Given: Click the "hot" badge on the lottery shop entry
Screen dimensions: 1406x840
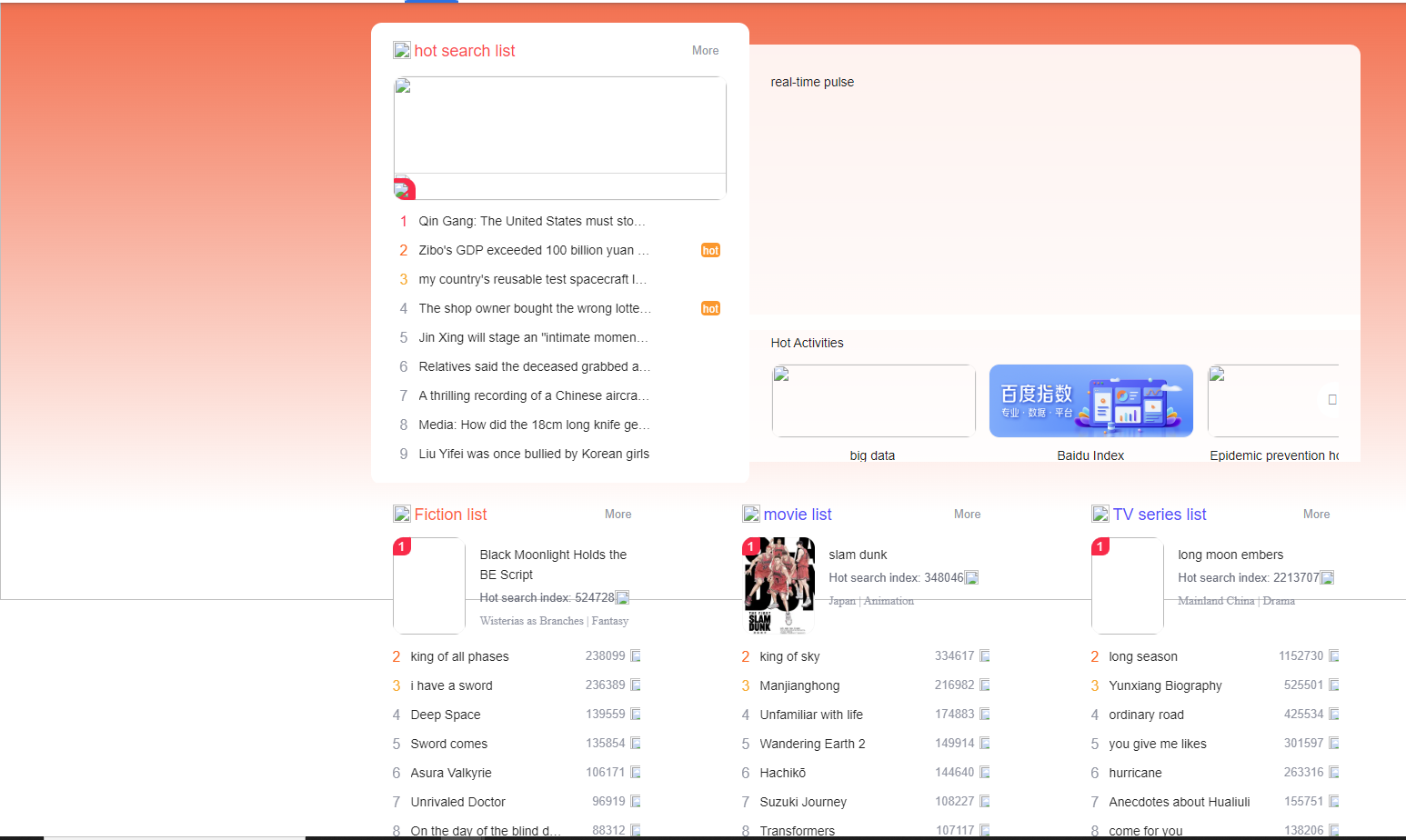Looking at the screenshot, I should point(710,308).
